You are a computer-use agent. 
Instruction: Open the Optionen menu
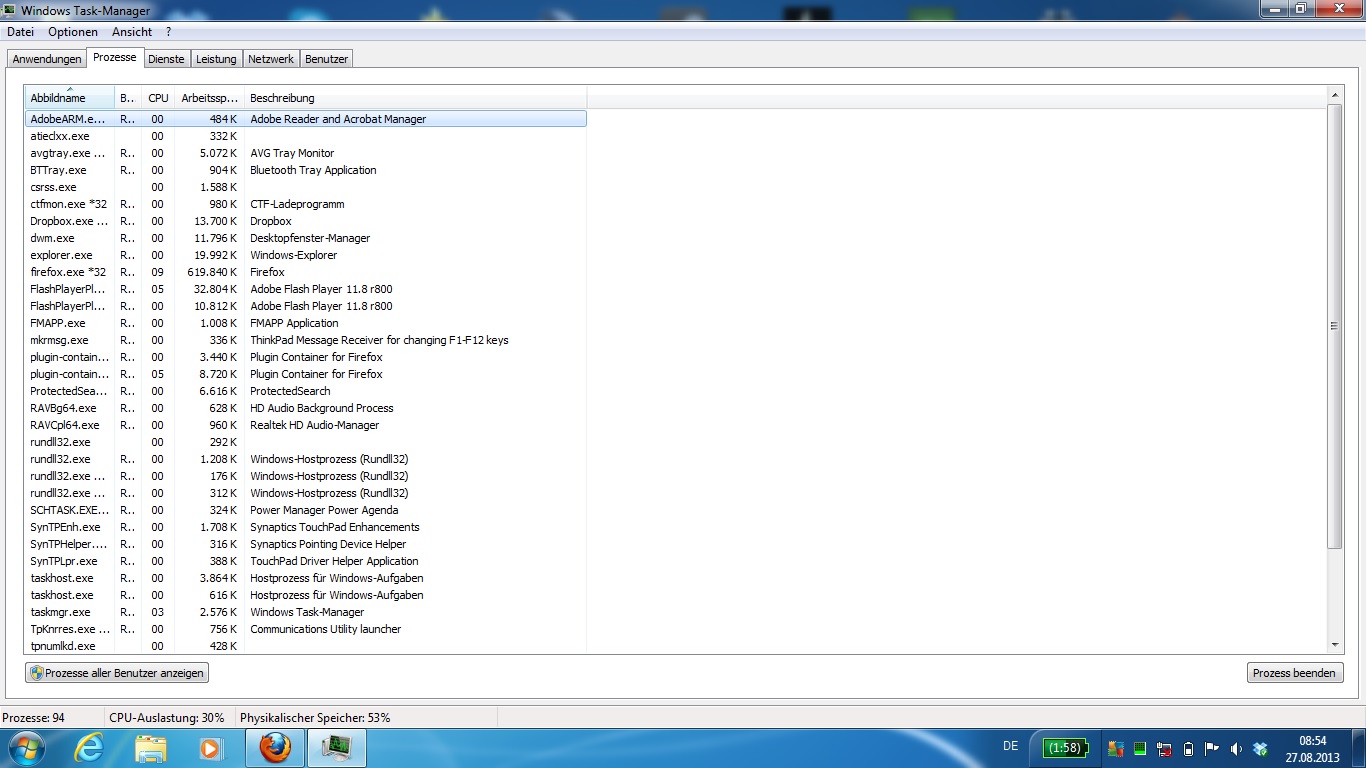coord(73,32)
